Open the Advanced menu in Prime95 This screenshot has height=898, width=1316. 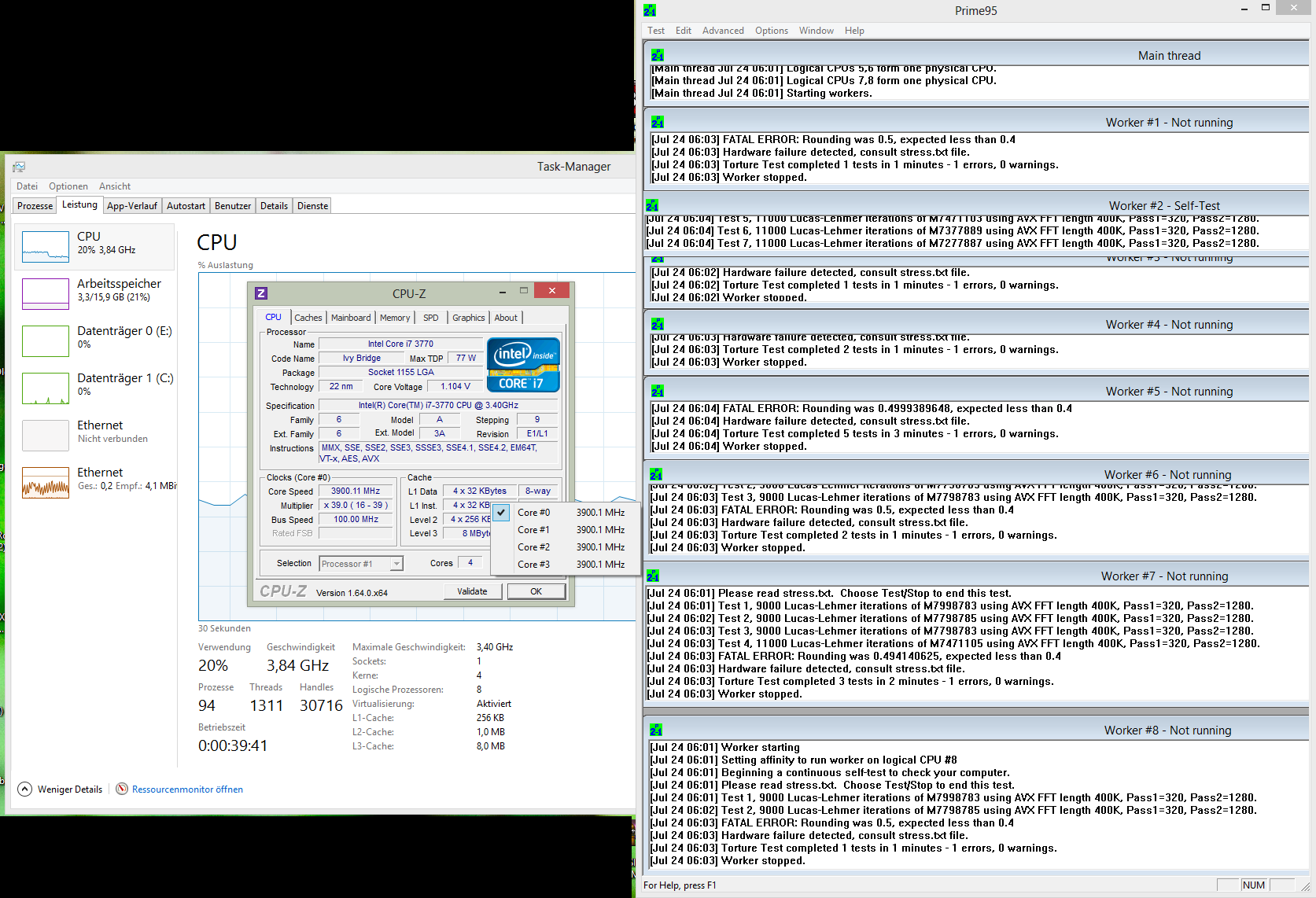click(723, 31)
